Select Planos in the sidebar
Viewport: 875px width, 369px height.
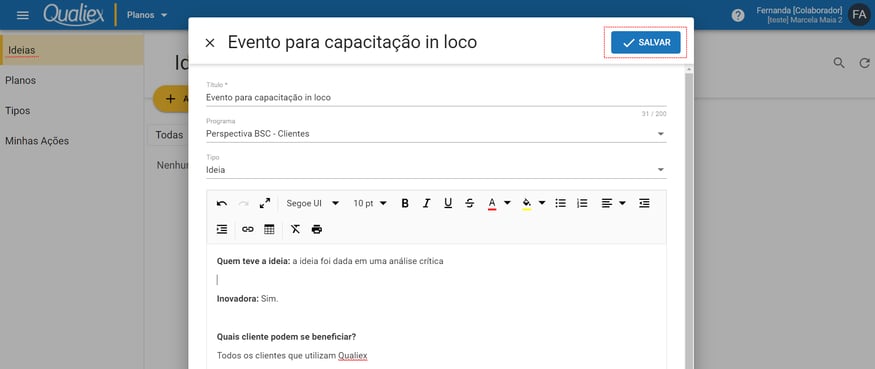72,80
